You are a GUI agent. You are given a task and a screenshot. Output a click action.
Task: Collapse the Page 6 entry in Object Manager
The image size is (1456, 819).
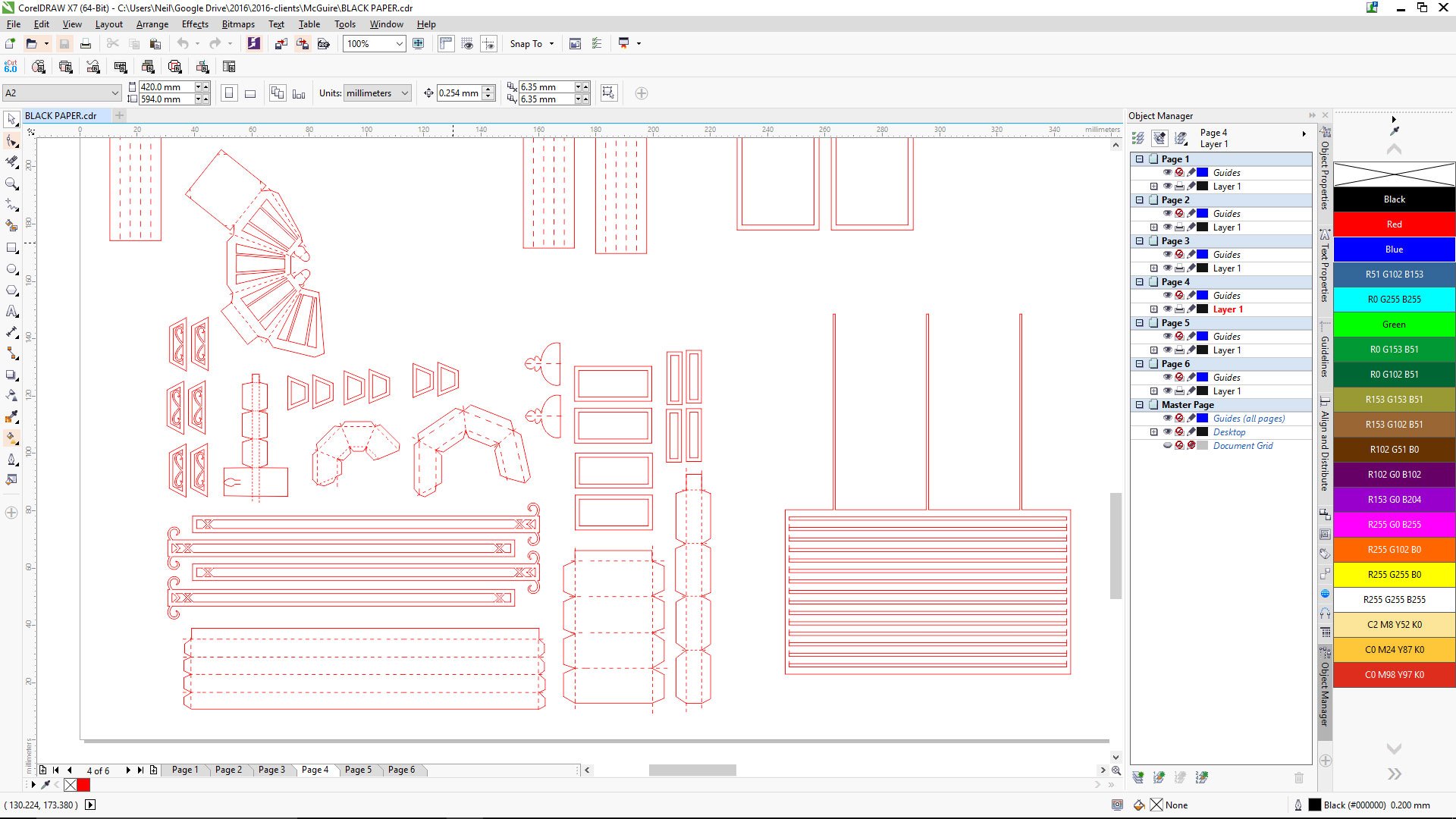pos(1140,364)
